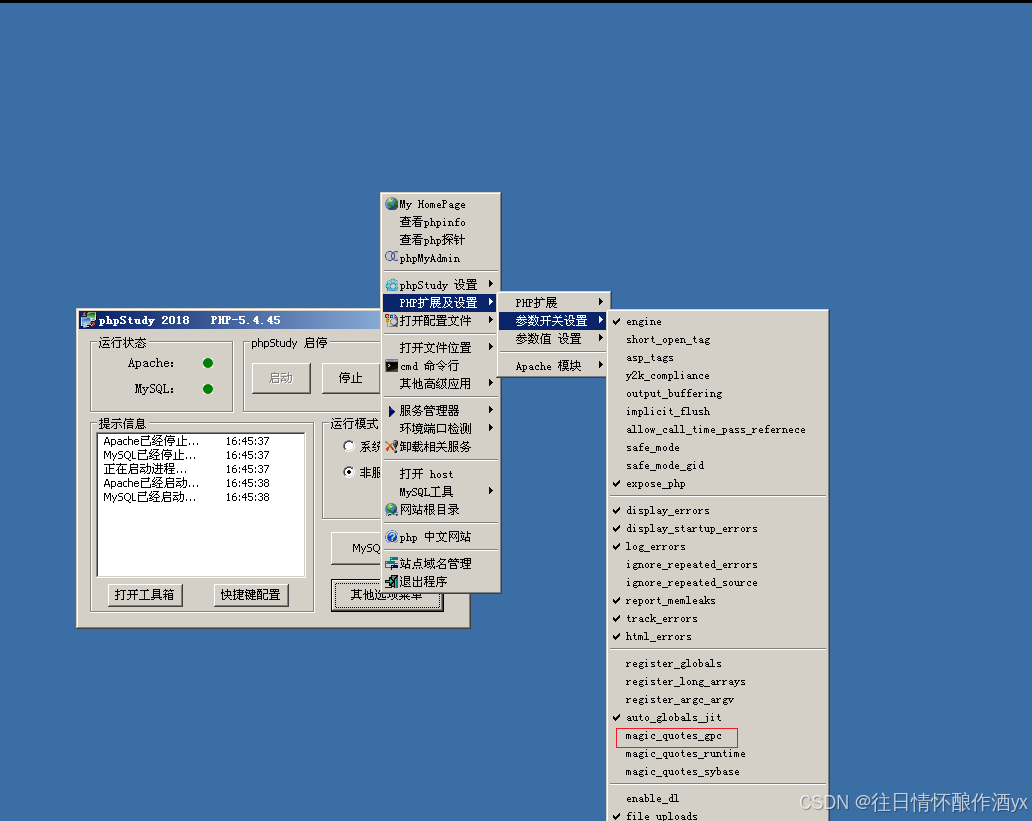Toggle safe_mode menu entry
Screen dimensions: 1032x821
717,447
